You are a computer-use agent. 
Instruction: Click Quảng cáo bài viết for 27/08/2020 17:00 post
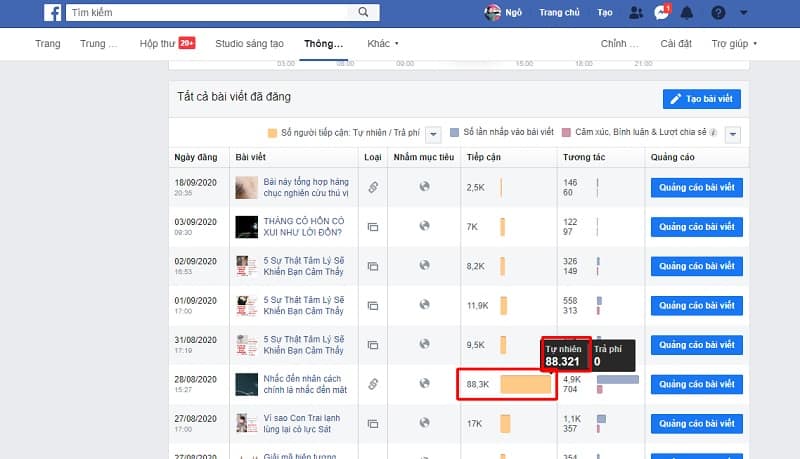(x=696, y=424)
